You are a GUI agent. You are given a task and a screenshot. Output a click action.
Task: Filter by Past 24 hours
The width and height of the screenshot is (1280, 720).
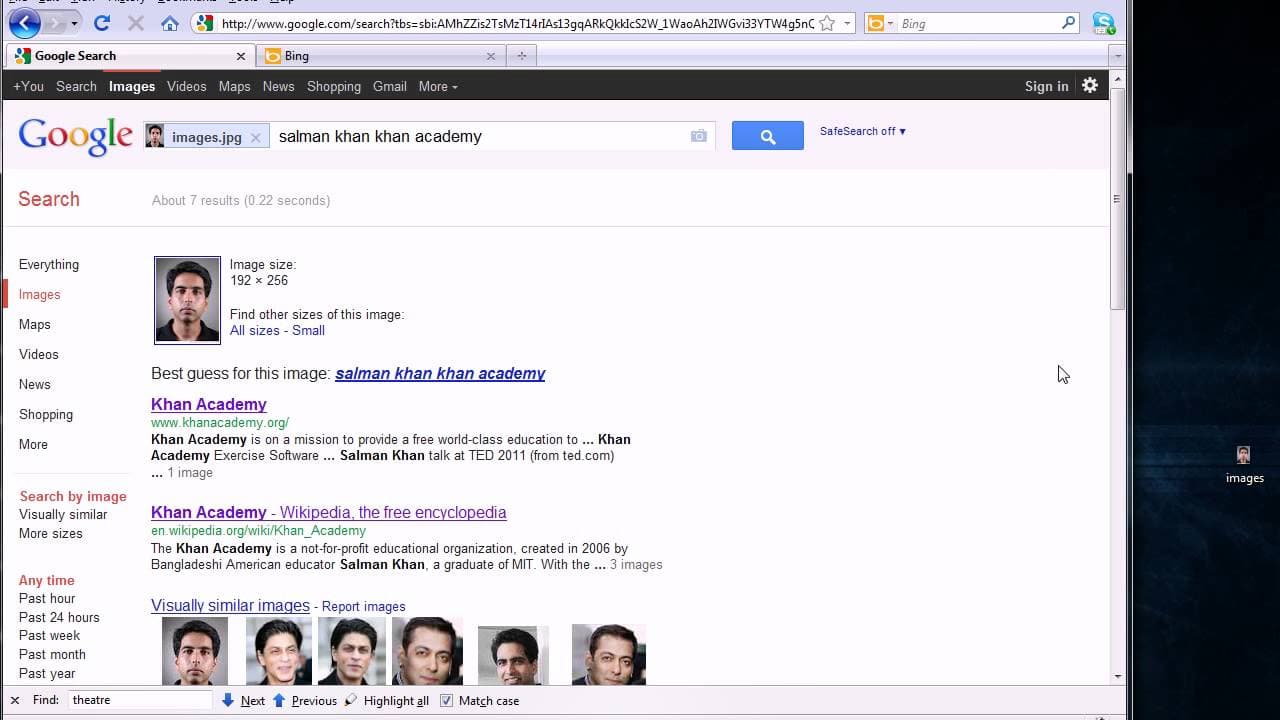point(59,617)
